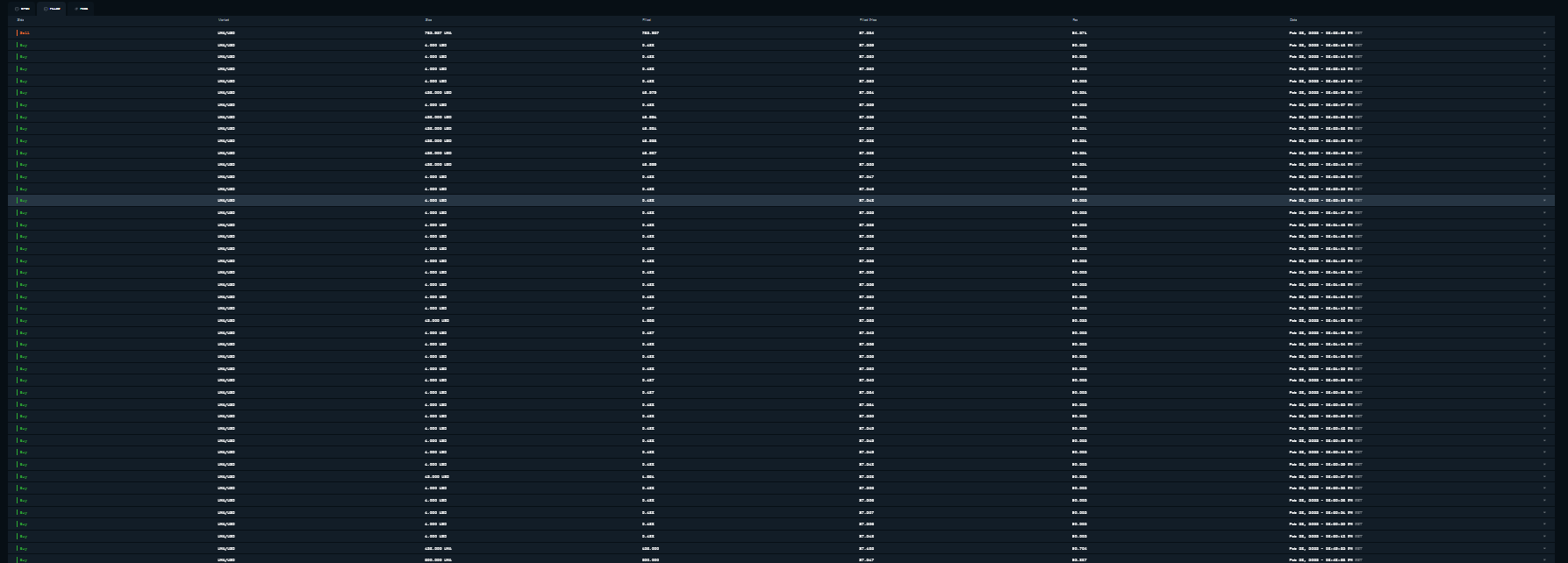1568x563 pixels.
Task: Select the highlighted Buy order row
Action: (x=781, y=201)
